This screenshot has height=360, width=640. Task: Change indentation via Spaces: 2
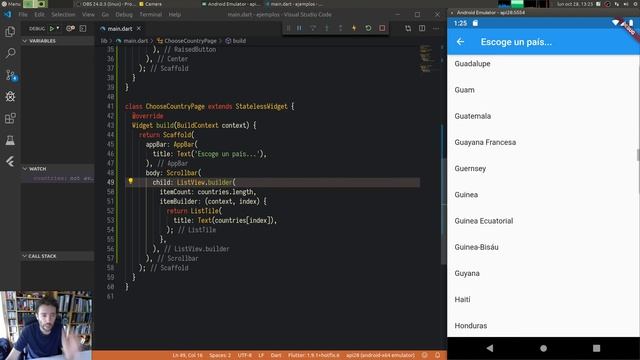click(x=220, y=355)
